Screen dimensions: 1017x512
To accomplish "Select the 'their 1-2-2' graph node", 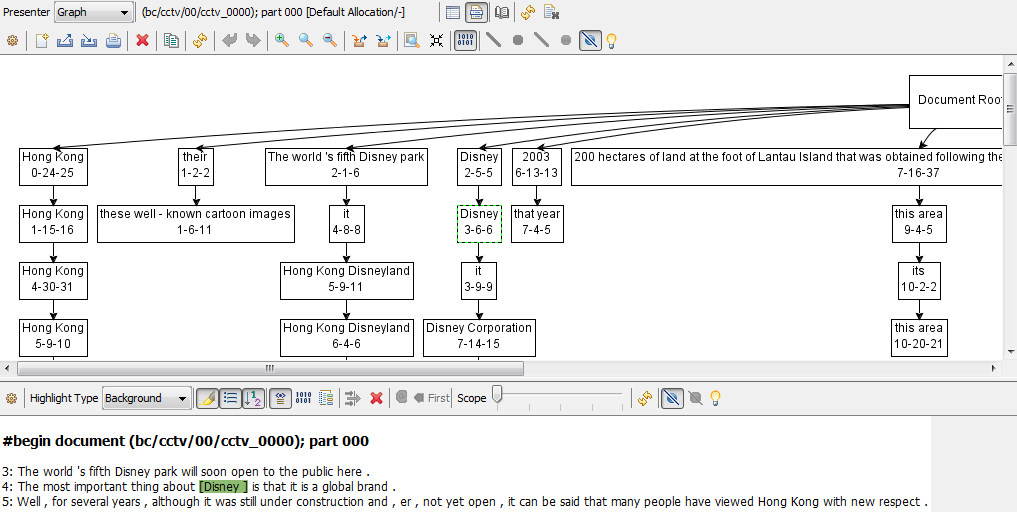I will 195,166.
